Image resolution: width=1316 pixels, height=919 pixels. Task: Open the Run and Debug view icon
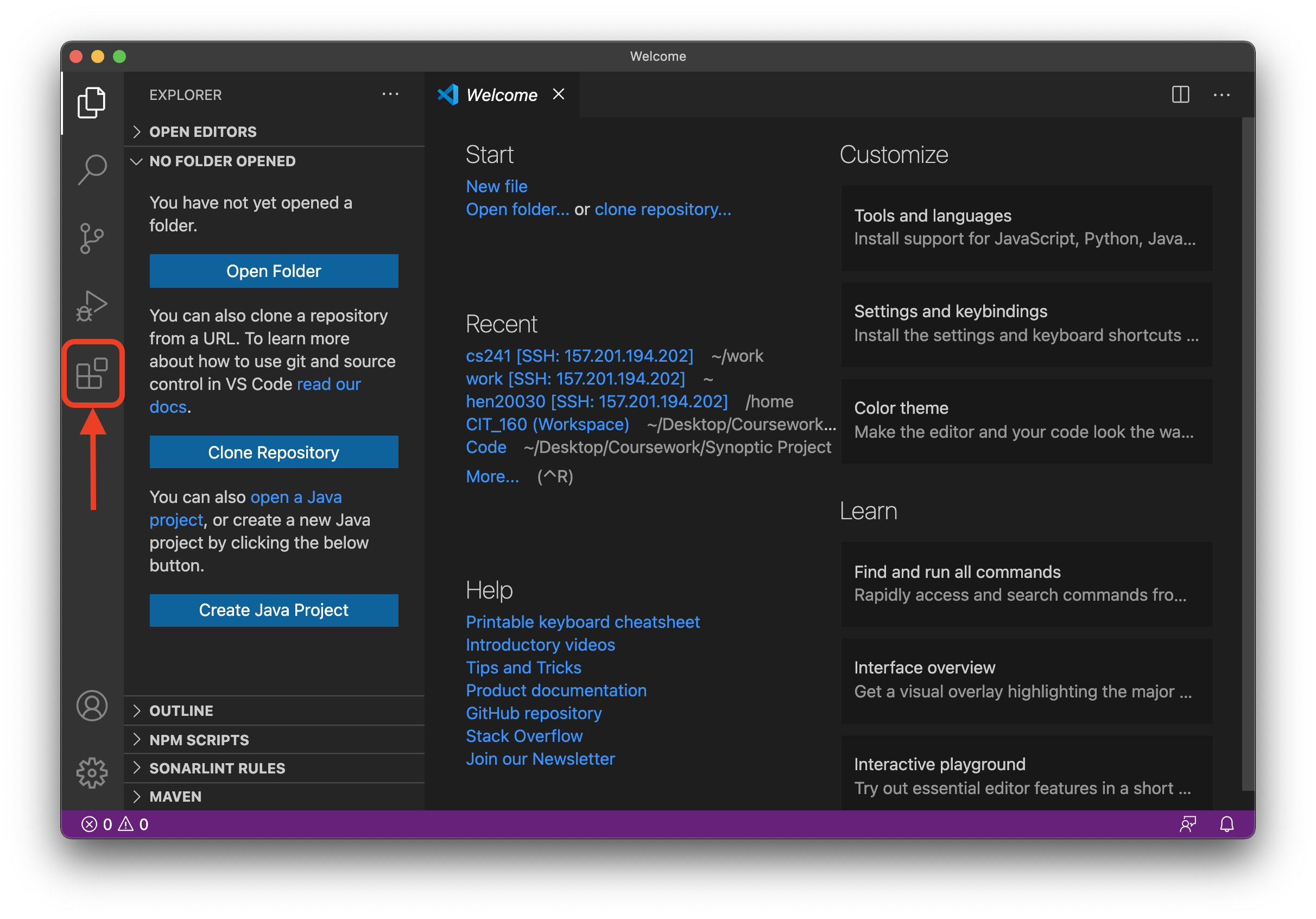[92, 305]
